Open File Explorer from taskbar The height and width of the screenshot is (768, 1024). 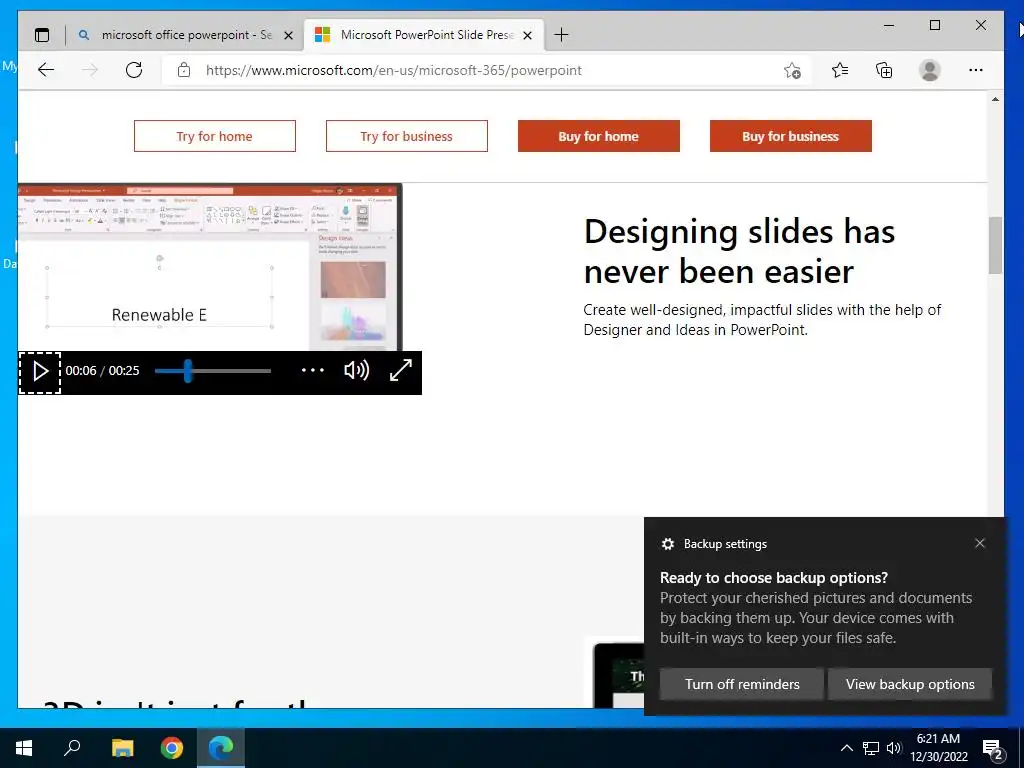tap(122, 748)
